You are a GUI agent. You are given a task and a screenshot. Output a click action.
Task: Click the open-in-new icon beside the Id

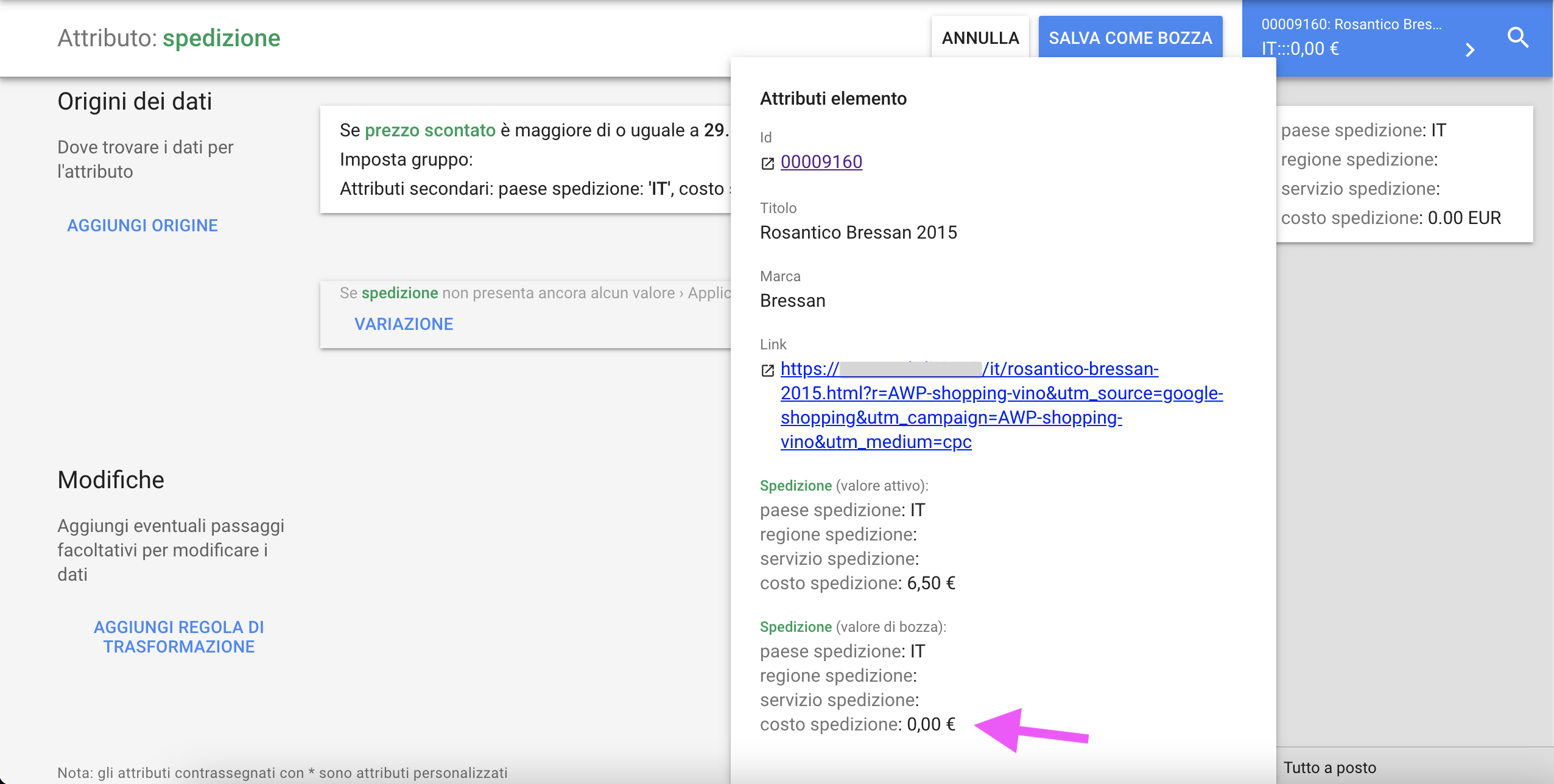(767, 163)
